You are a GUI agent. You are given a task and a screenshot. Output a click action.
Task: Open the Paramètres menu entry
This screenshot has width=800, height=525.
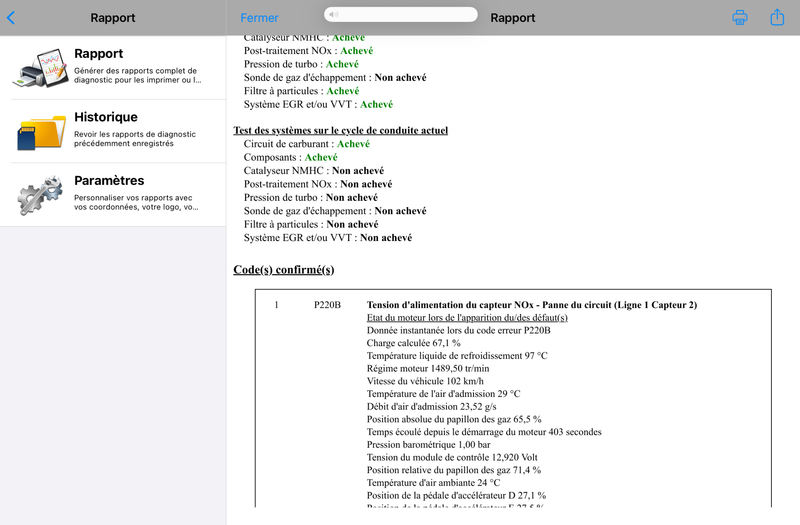[x=113, y=195]
